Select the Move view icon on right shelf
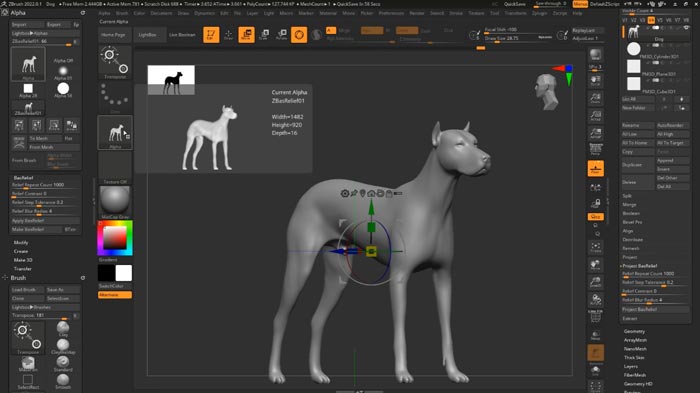Viewport: 700px width, 393px height. pos(595,265)
